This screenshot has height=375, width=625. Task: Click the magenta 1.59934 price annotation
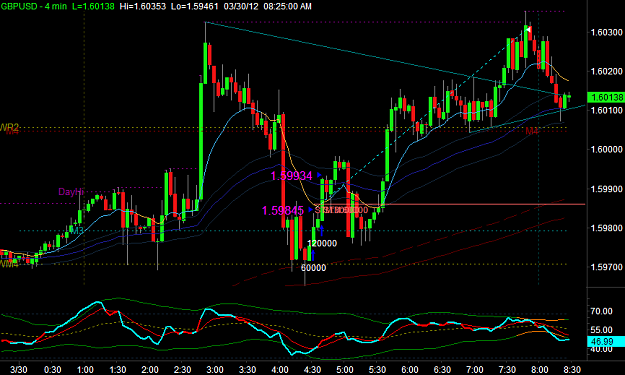point(291,176)
